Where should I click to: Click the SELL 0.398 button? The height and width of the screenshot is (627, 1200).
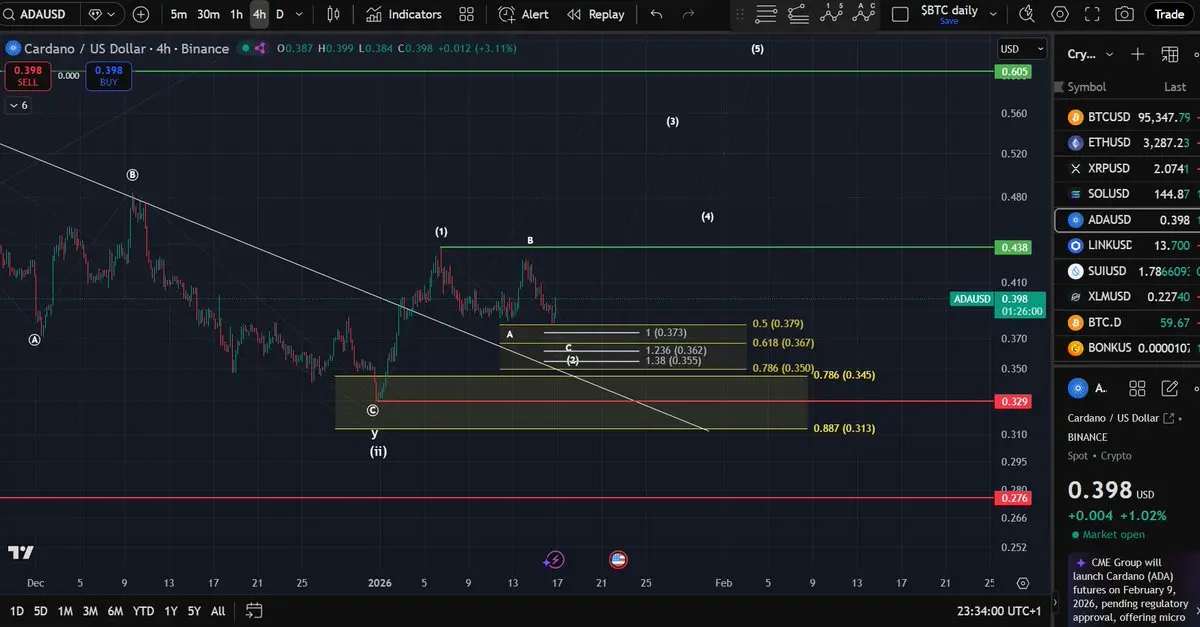click(27, 75)
